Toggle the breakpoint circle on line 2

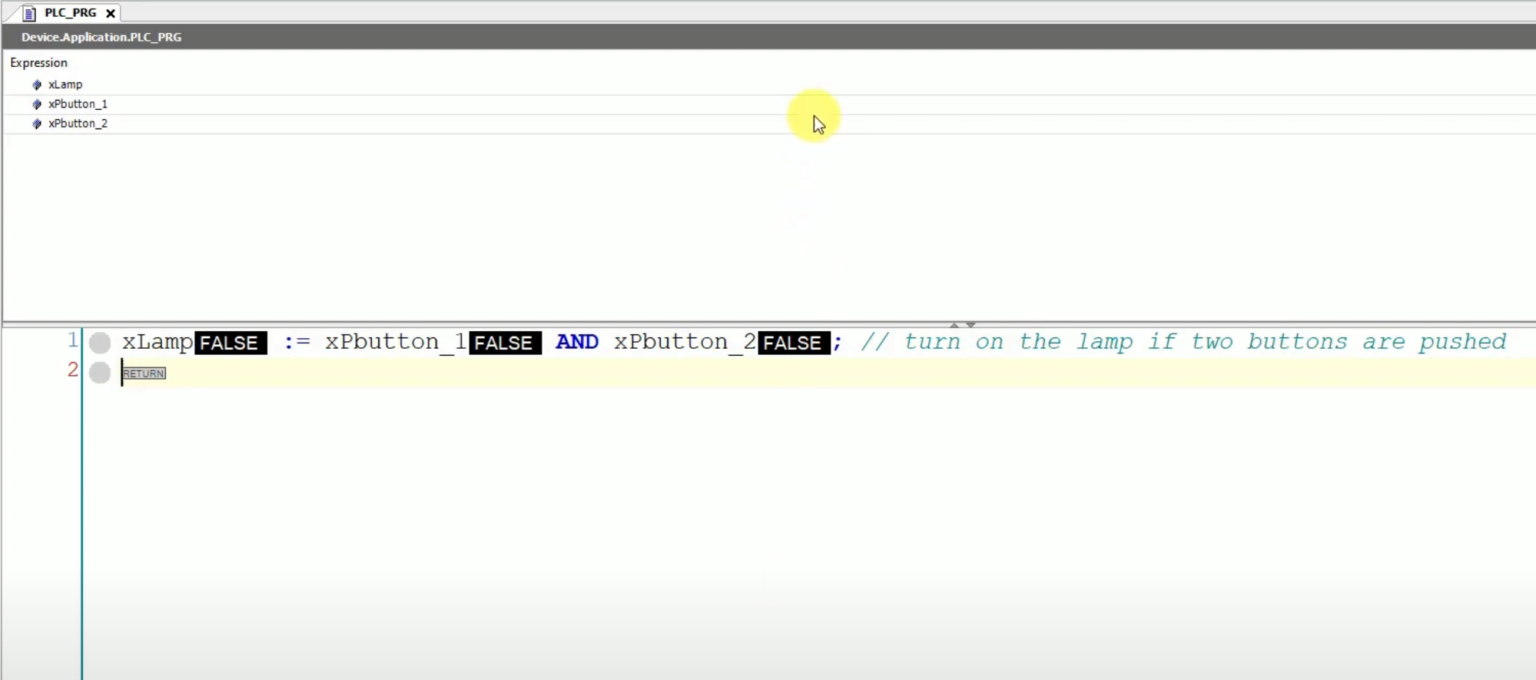point(100,373)
